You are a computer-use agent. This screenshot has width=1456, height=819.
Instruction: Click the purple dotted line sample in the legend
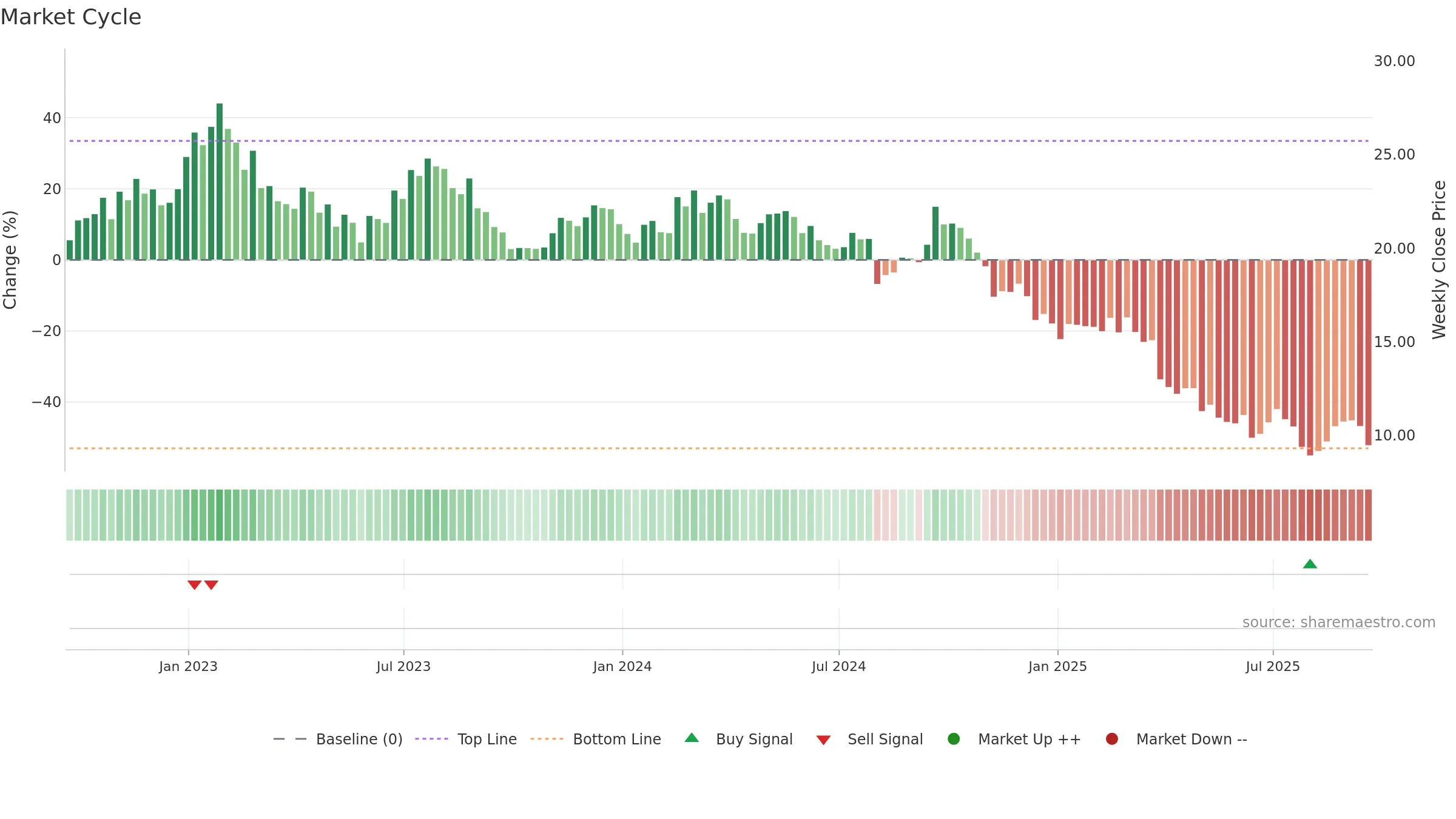click(431, 739)
